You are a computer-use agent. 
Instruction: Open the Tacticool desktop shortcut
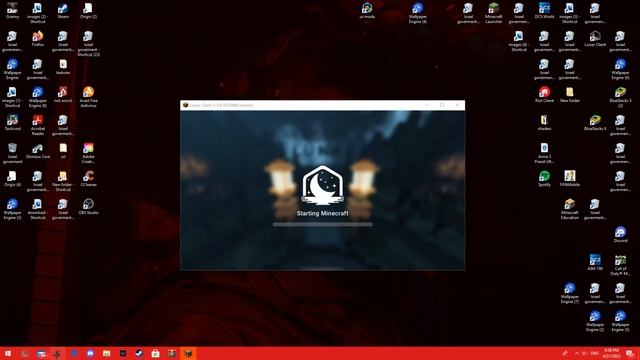pyautogui.click(x=12, y=122)
